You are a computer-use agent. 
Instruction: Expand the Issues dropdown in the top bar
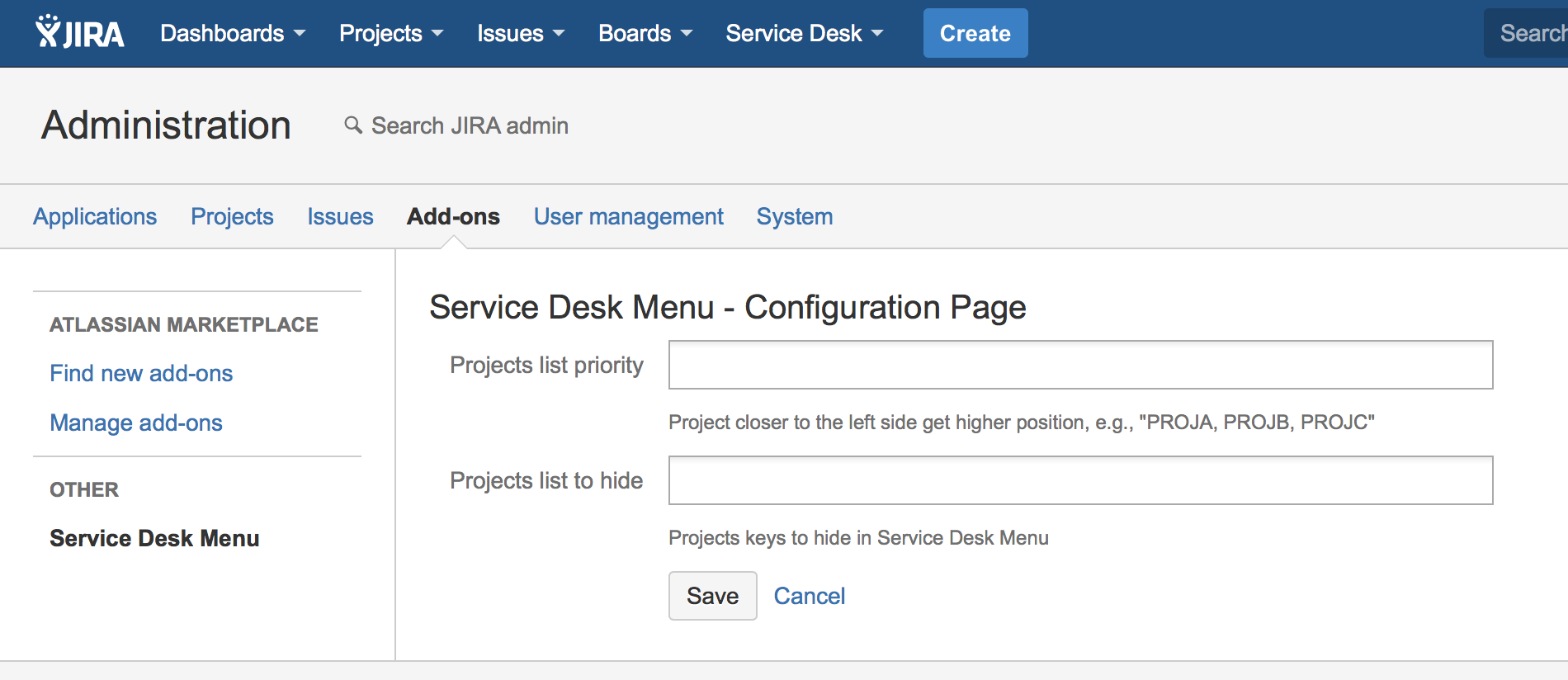coord(521,33)
